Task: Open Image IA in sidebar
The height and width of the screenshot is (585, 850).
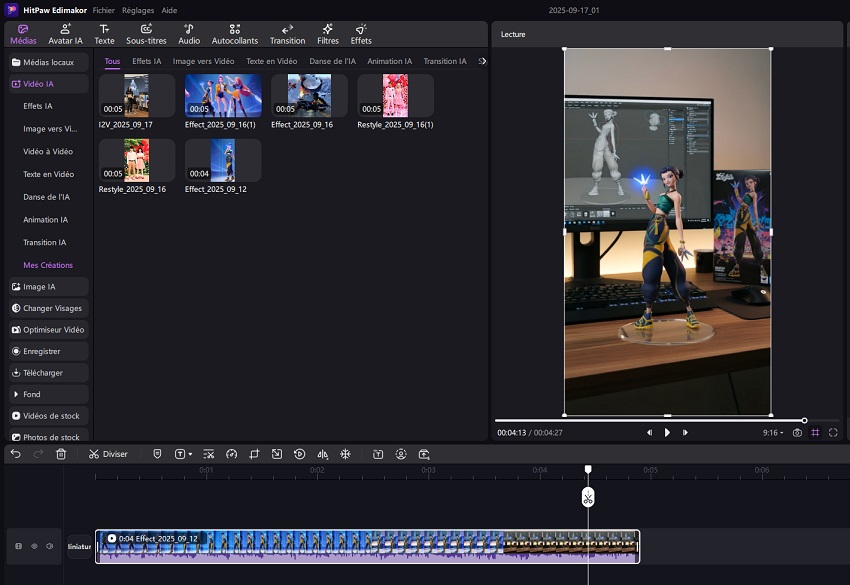Action: 48,287
